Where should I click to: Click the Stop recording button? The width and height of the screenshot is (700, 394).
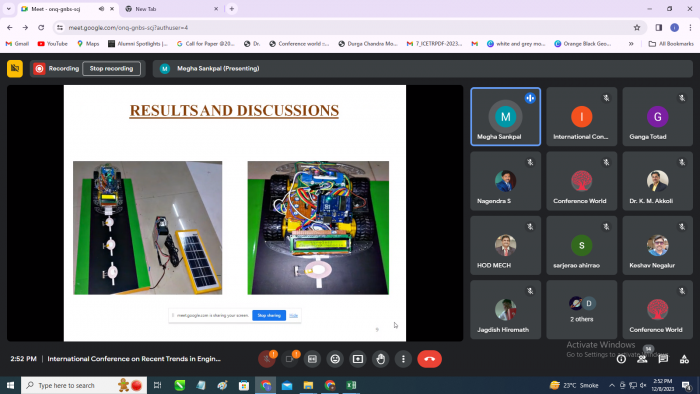111,68
